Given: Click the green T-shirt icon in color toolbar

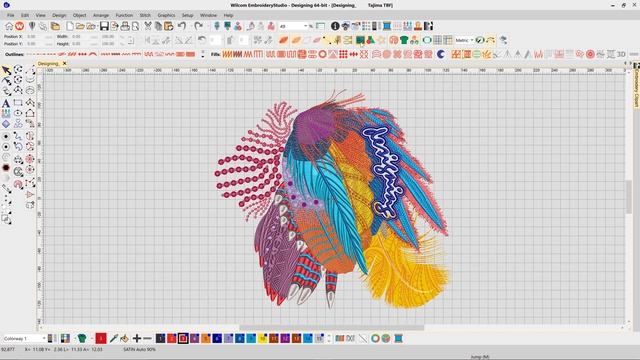Looking at the screenshot, I should click(x=82, y=338).
